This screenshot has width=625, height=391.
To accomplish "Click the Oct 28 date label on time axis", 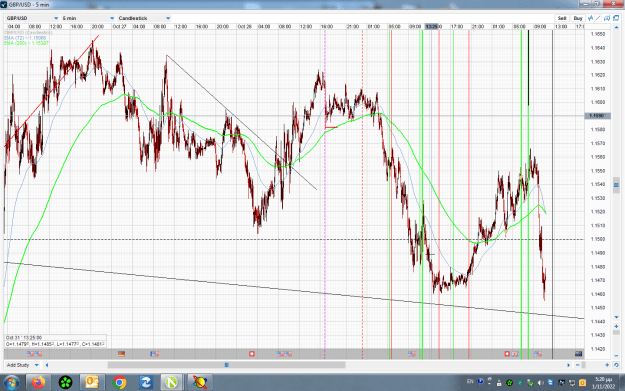I will point(244,27).
